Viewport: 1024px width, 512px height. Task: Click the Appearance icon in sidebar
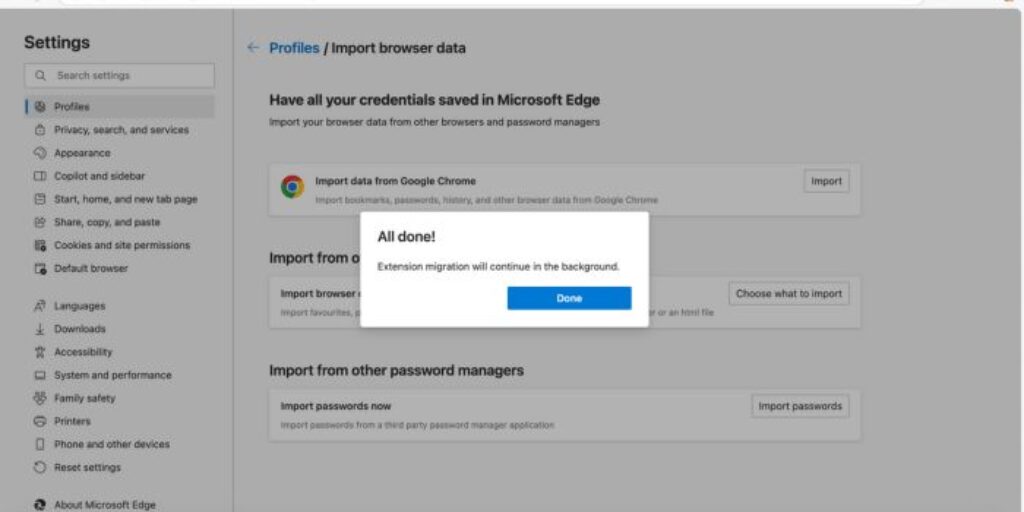(40, 153)
